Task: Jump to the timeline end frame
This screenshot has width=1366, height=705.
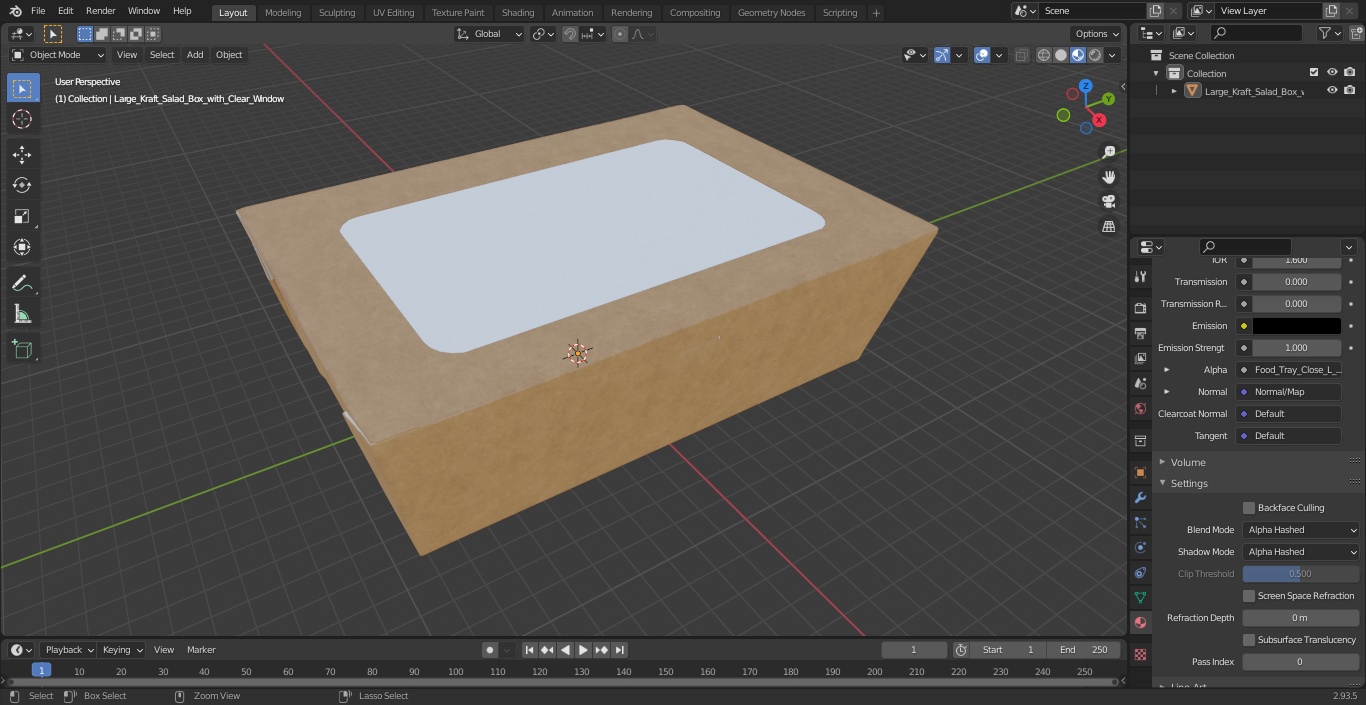Action: 619,650
